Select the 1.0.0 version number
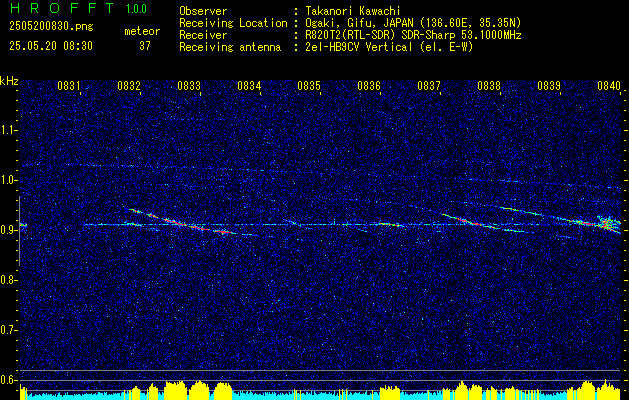This screenshot has width=629, height=400. (136, 8)
